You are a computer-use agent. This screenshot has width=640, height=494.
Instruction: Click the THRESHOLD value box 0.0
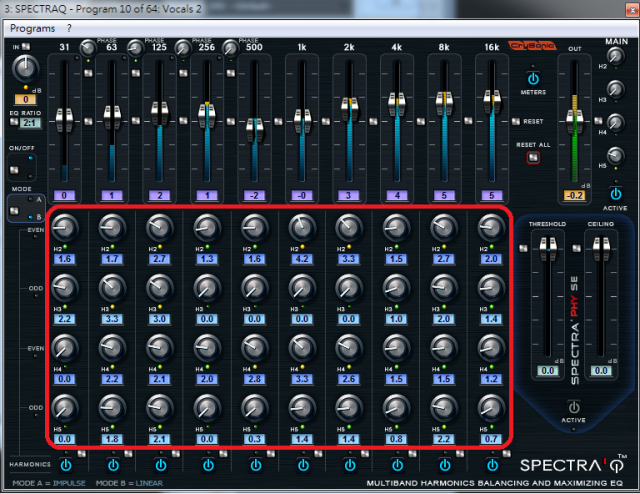click(x=547, y=371)
